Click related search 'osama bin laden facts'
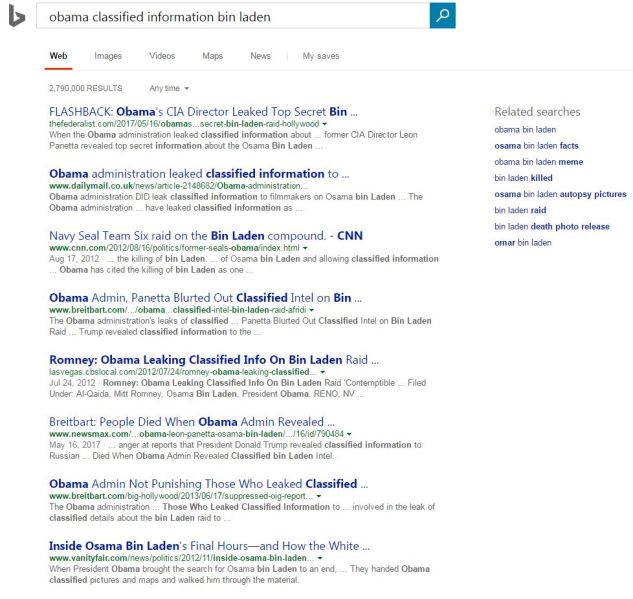Image resolution: width=633 pixels, height=599 pixels. 536,146
